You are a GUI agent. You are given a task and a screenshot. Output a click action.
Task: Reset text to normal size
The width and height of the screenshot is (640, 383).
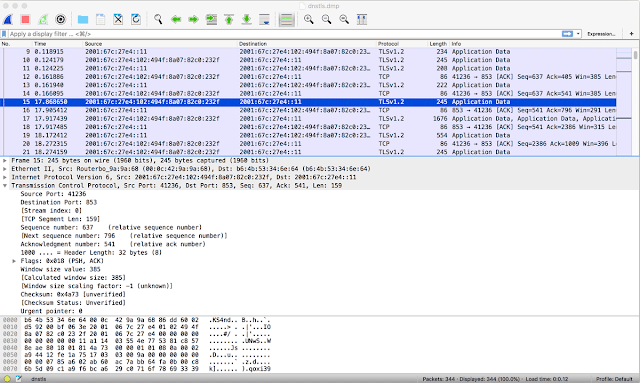[x=344, y=19]
